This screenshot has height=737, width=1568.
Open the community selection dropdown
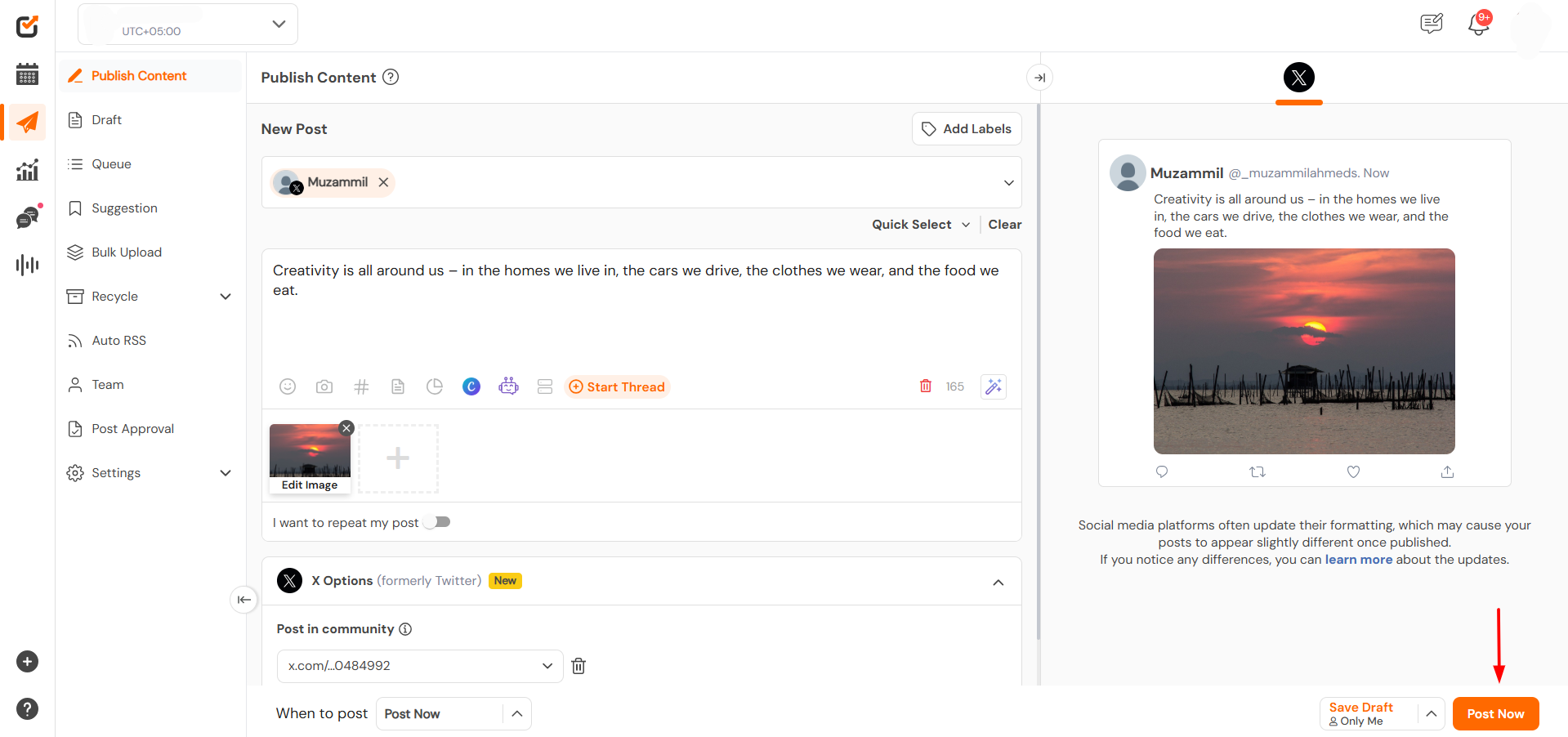pos(420,666)
